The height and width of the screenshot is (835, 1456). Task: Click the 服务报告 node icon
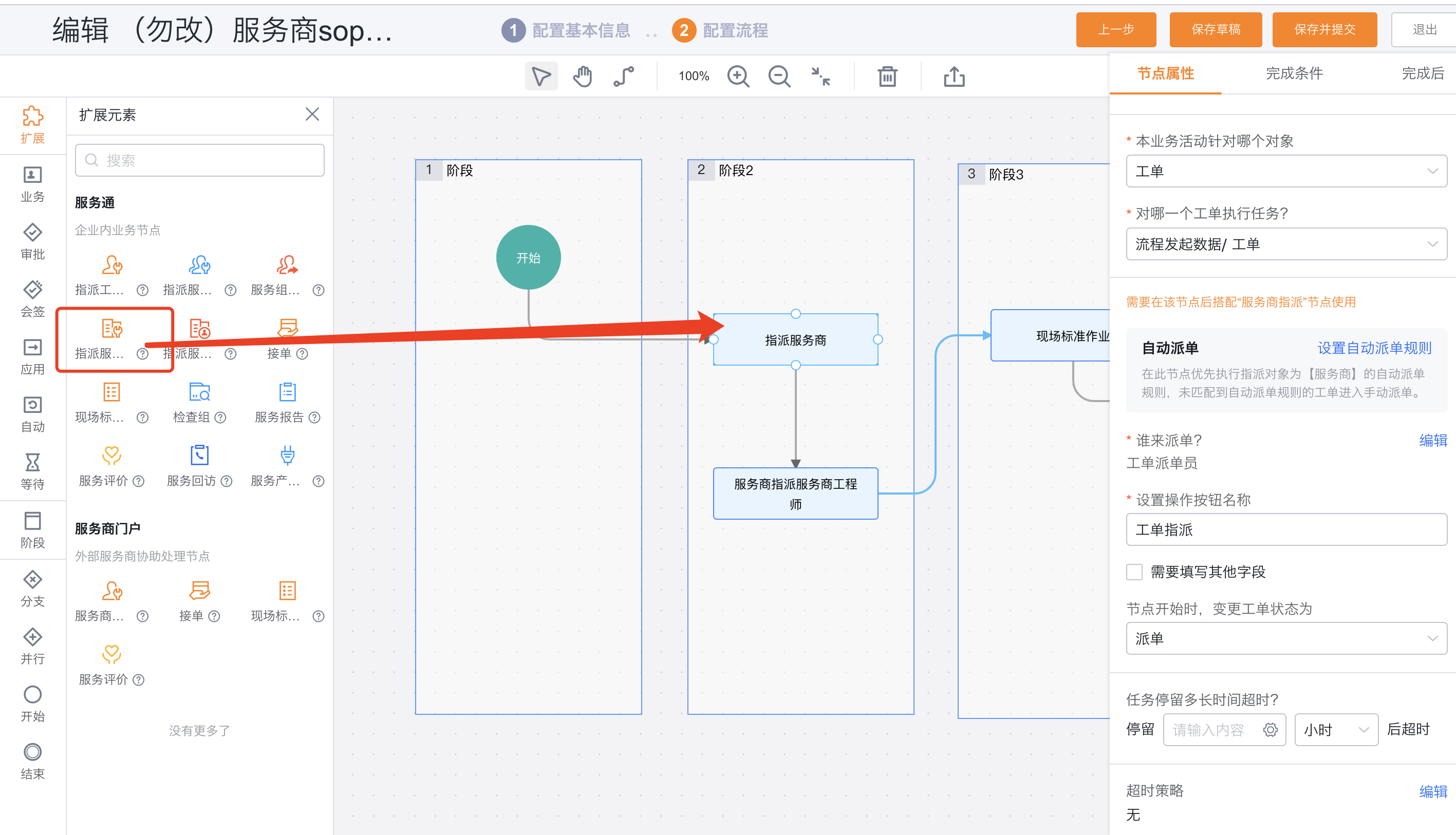[287, 392]
